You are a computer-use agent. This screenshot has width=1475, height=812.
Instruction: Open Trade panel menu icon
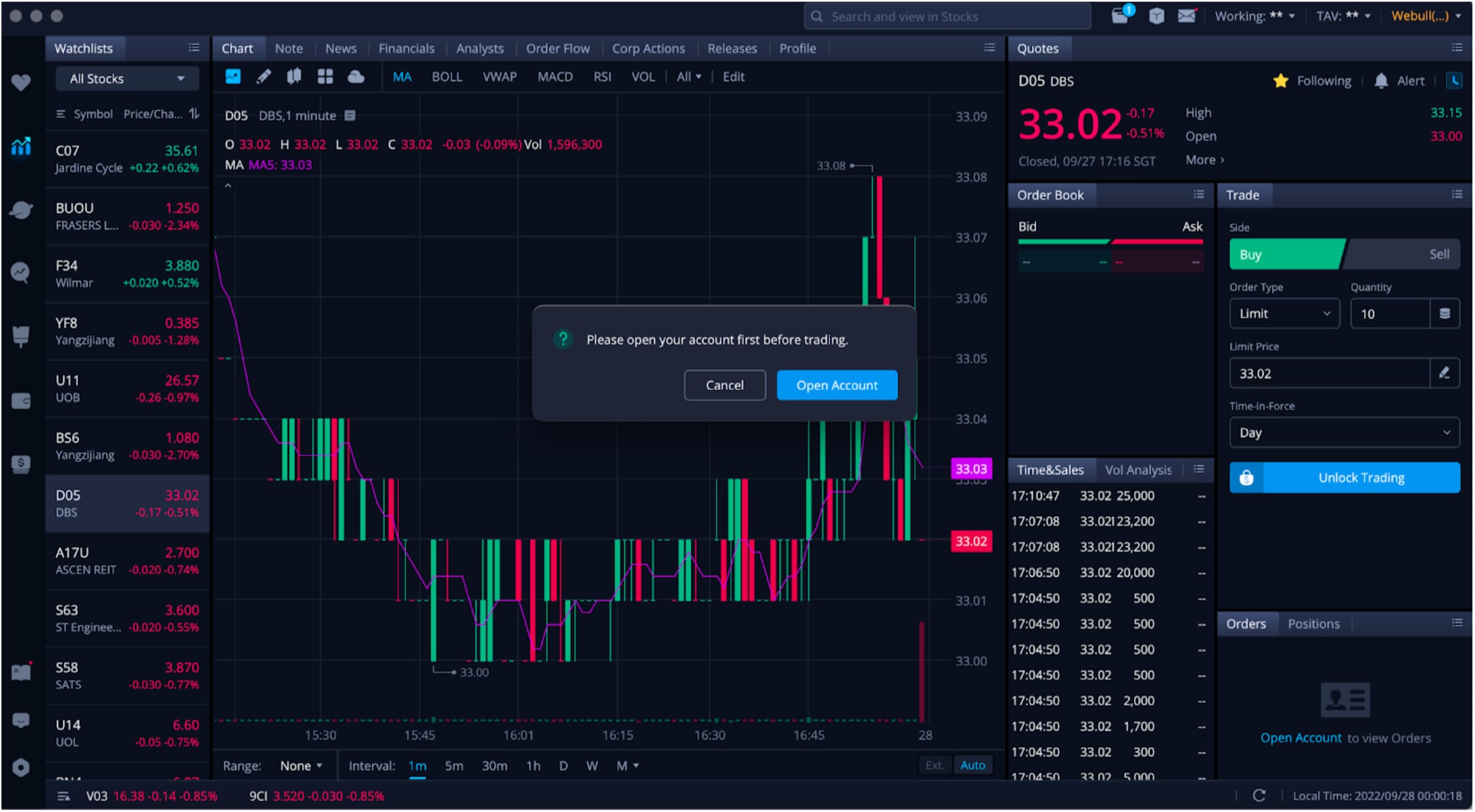(1457, 194)
